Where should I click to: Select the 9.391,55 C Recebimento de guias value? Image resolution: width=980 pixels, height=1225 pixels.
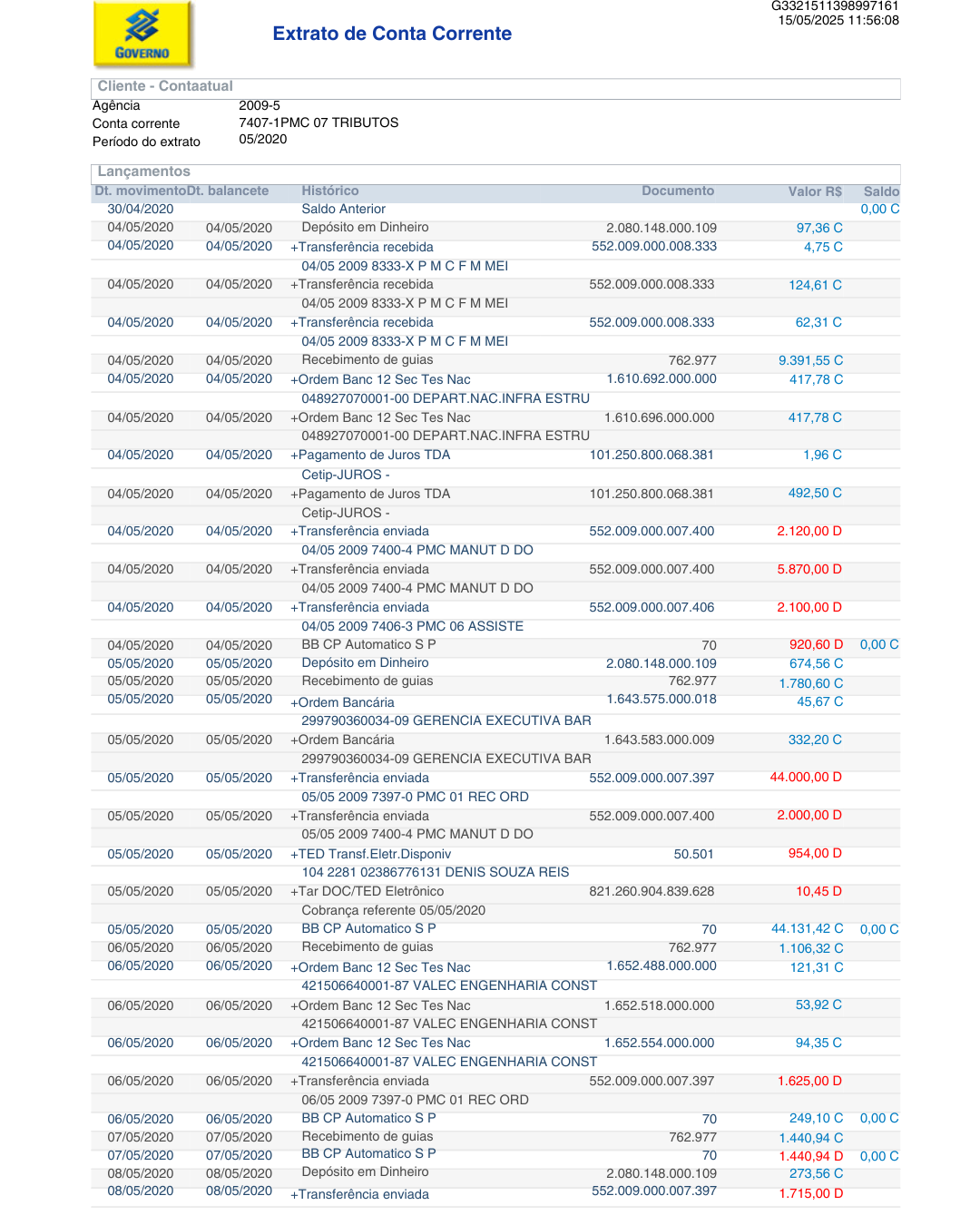pos(810,360)
